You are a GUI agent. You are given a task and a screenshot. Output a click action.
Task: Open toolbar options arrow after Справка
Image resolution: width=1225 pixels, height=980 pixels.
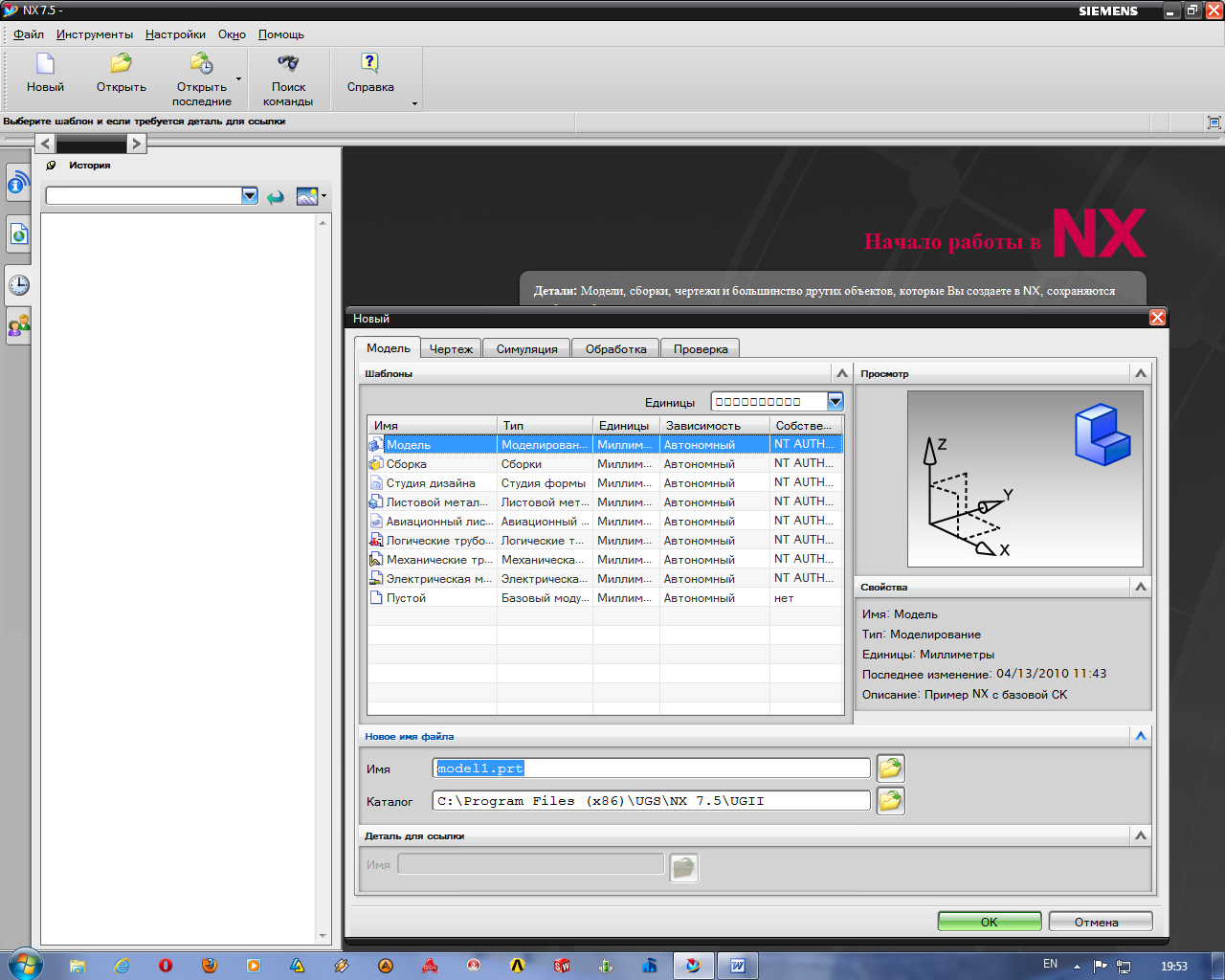click(x=414, y=103)
